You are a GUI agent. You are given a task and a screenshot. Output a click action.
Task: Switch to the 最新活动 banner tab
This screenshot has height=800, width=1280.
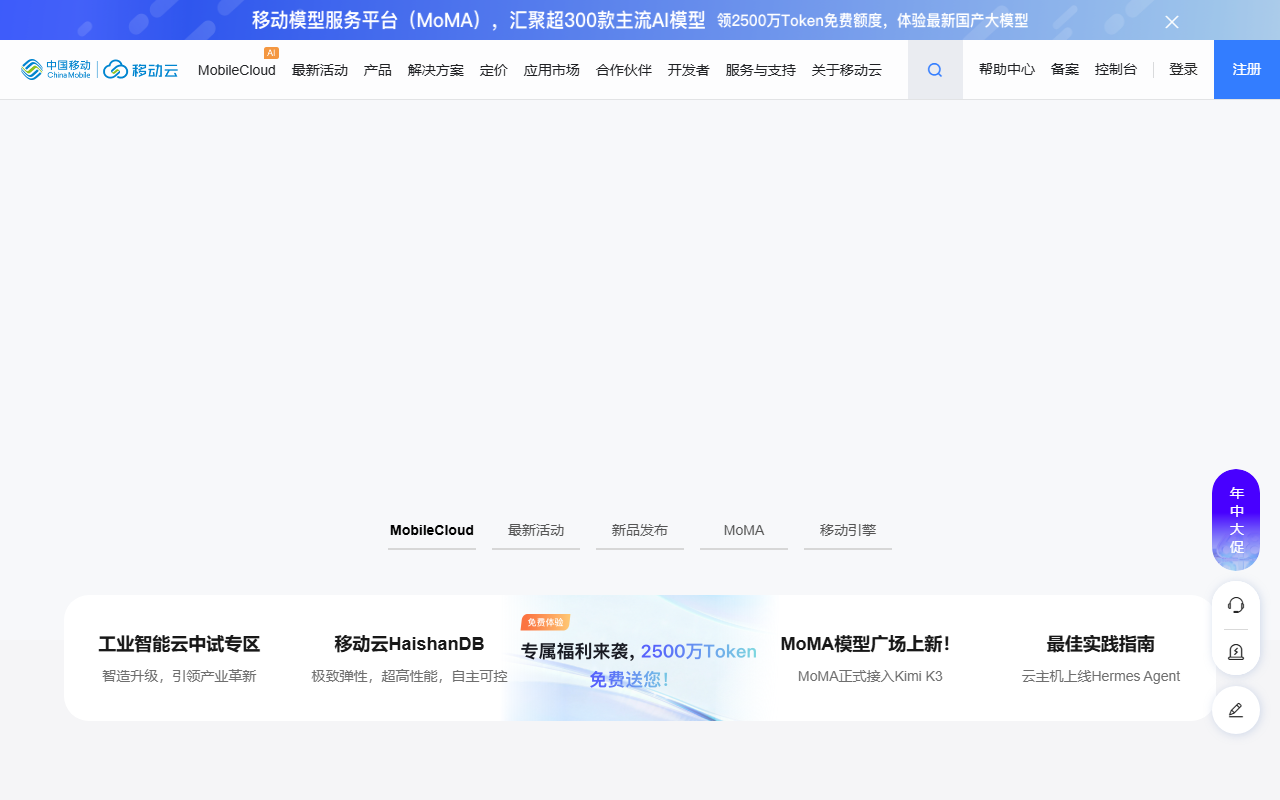[536, 531]
